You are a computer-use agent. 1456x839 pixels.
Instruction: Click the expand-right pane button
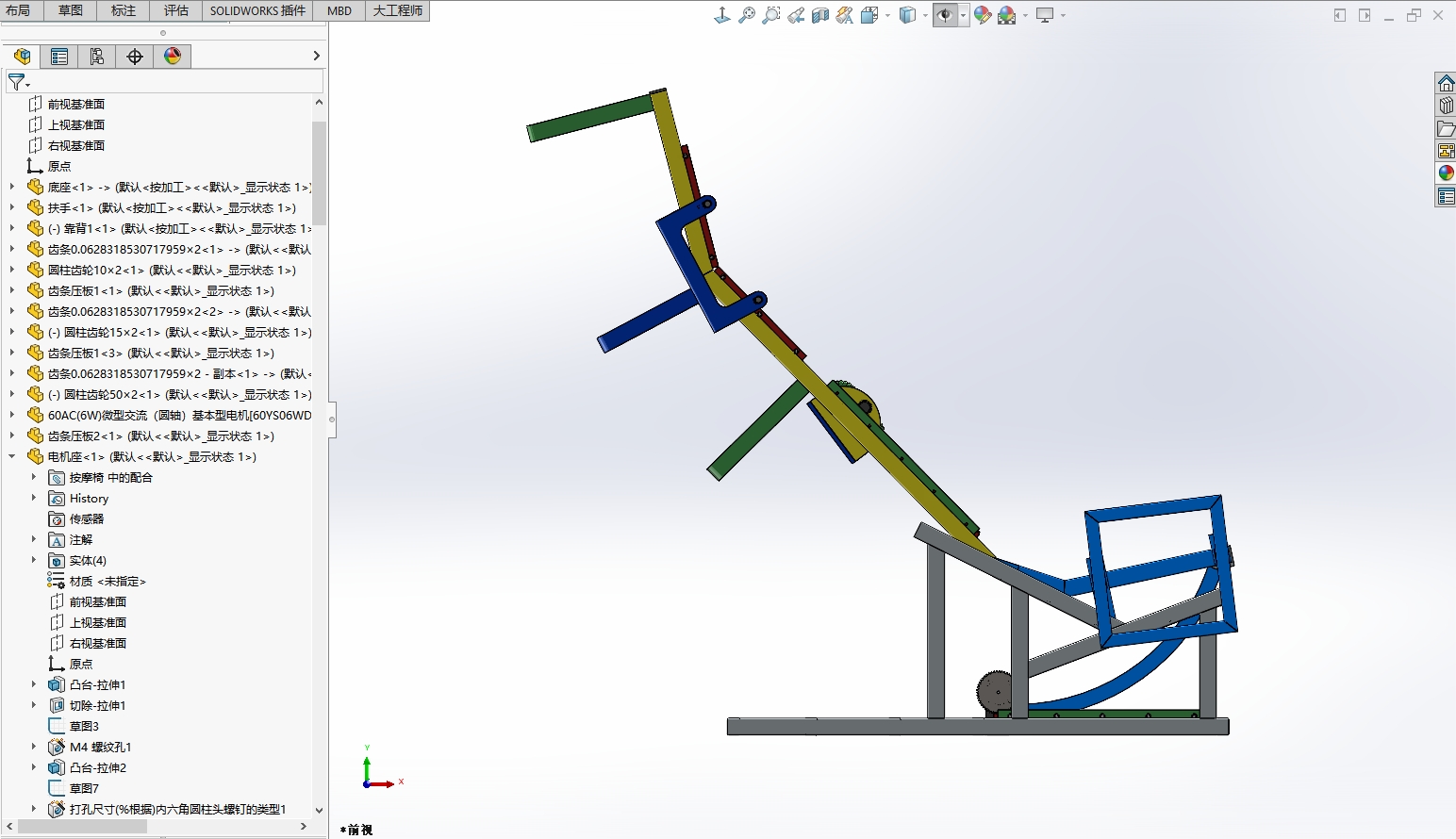coord(1365,15)
